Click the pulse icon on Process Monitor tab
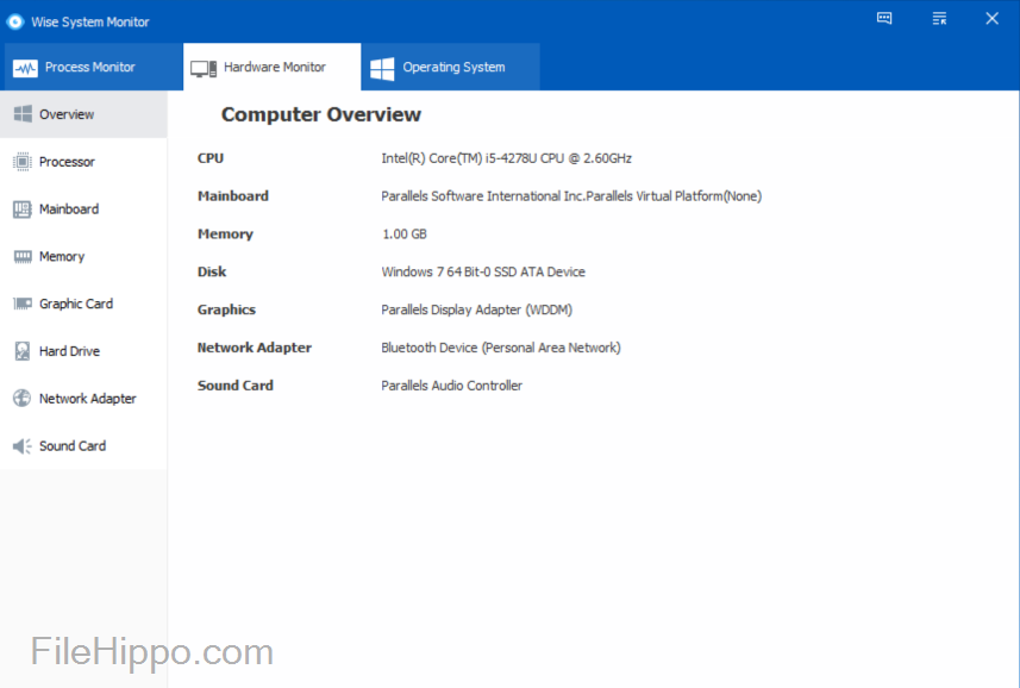Image resolution: width=1020 pixels, height=688 pixels. tap(25, 68)
